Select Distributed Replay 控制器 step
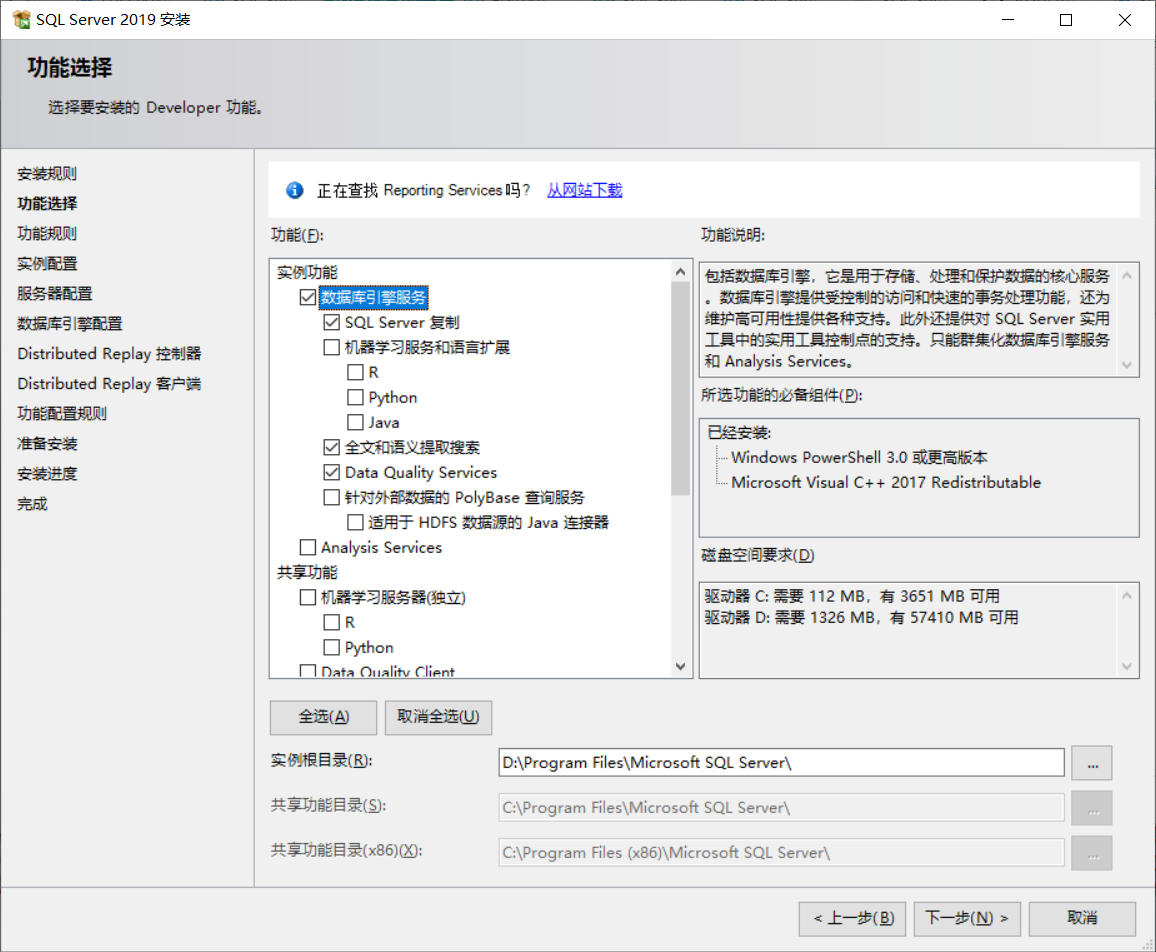Screen dimensions: 1156x952 109,354
